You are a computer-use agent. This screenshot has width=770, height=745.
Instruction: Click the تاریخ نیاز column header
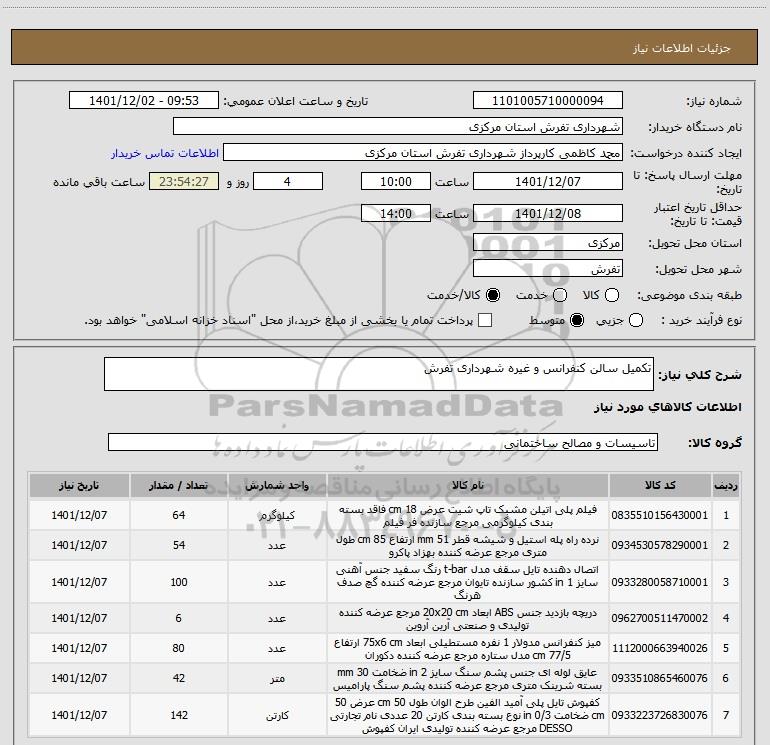pos(79,486)
